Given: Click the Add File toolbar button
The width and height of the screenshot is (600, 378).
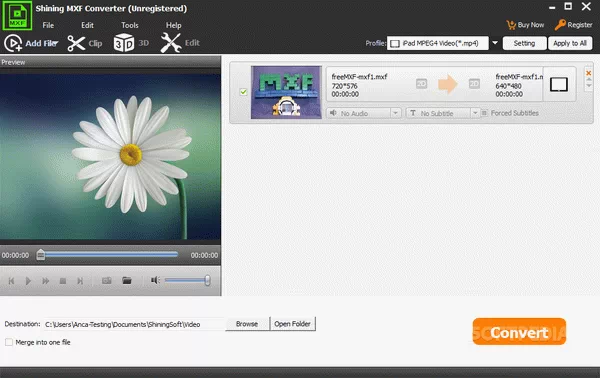Looking at the screenshot, I should (31, 43).
